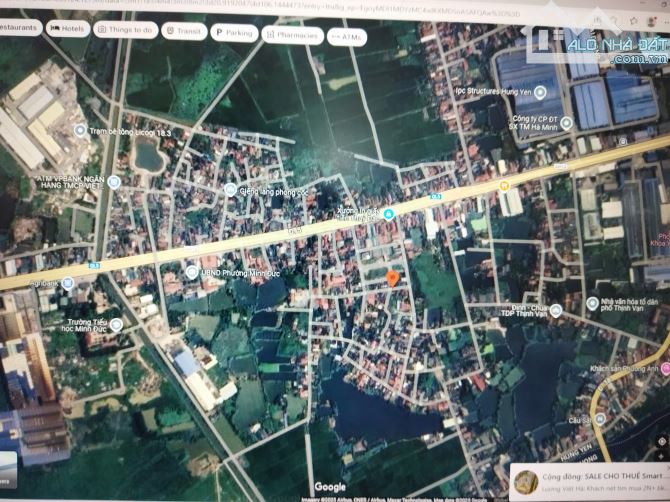Filter by Pharmacies chip
This screenshot has width=670, height=502.
(x=293, y=35)
